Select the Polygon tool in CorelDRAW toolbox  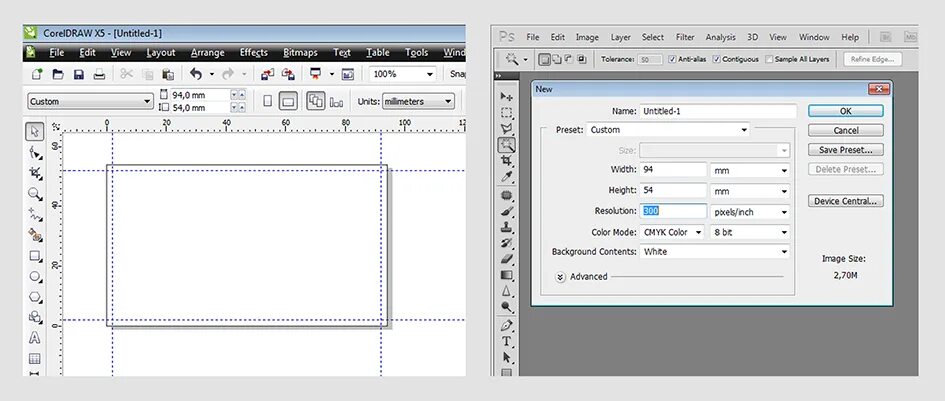[x=35, y=297]
